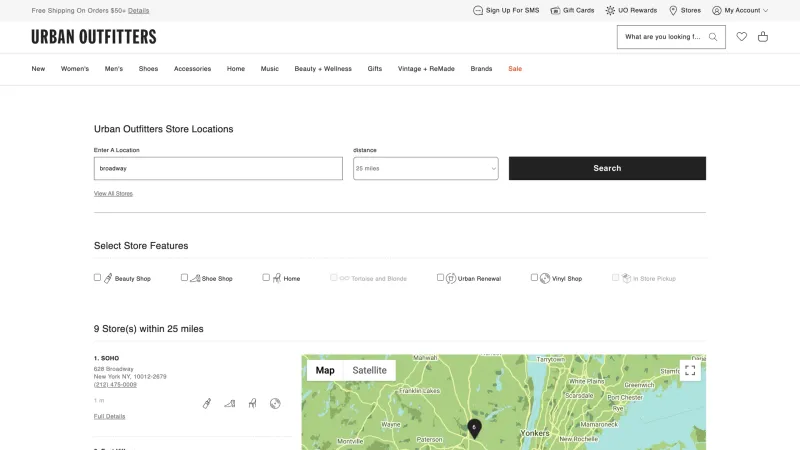
Task: Check the Beauty Shop feature checkbox
Action: tap(97, 278)
